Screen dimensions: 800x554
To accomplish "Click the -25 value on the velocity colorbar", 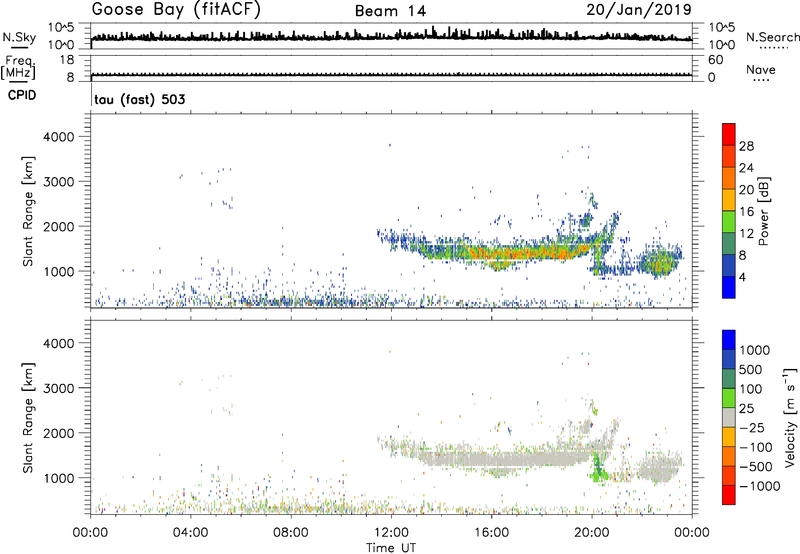I will click(x=752, y=428).
